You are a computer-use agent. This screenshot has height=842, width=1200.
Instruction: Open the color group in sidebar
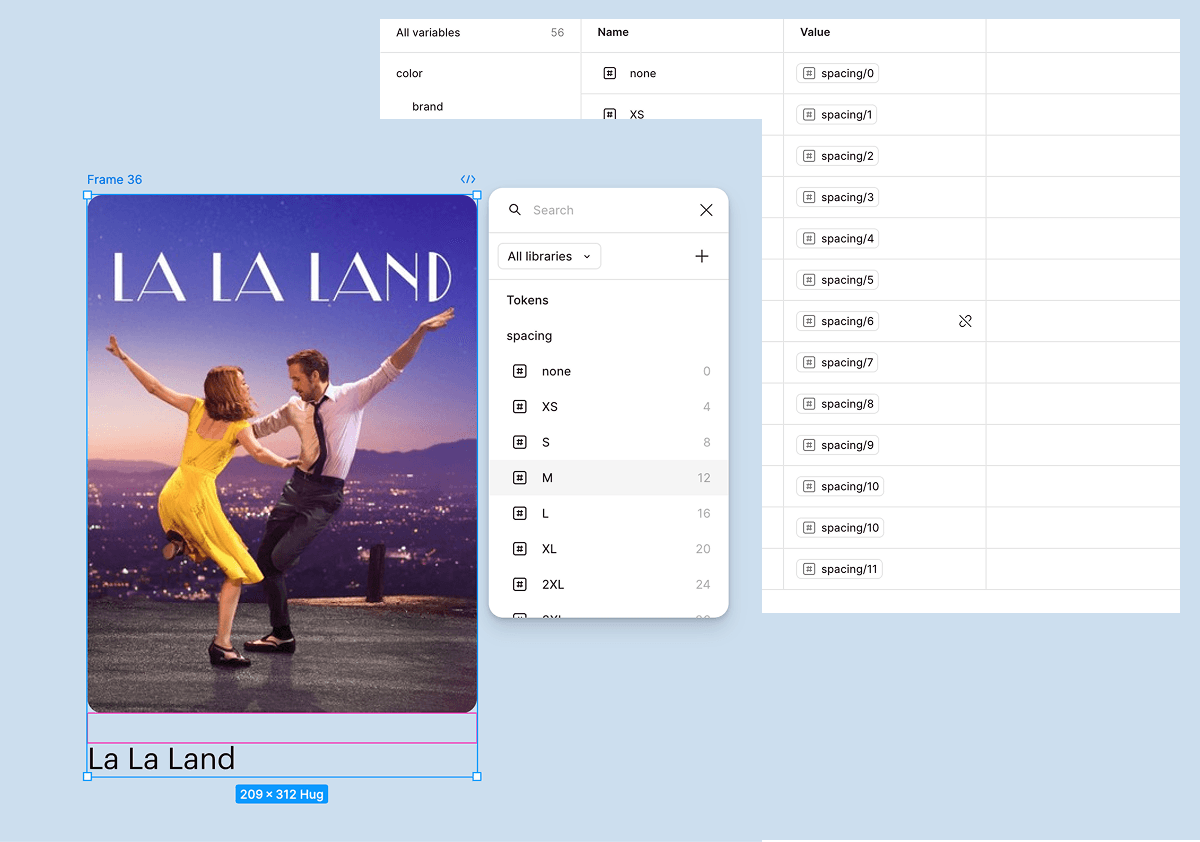coord(409,73)
